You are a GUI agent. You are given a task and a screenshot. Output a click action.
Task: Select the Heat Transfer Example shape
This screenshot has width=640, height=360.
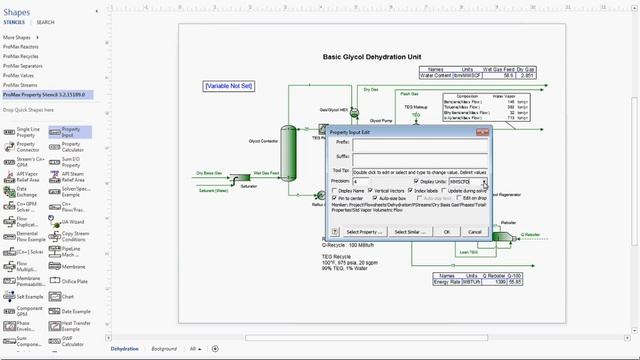(x=69, y=326)
